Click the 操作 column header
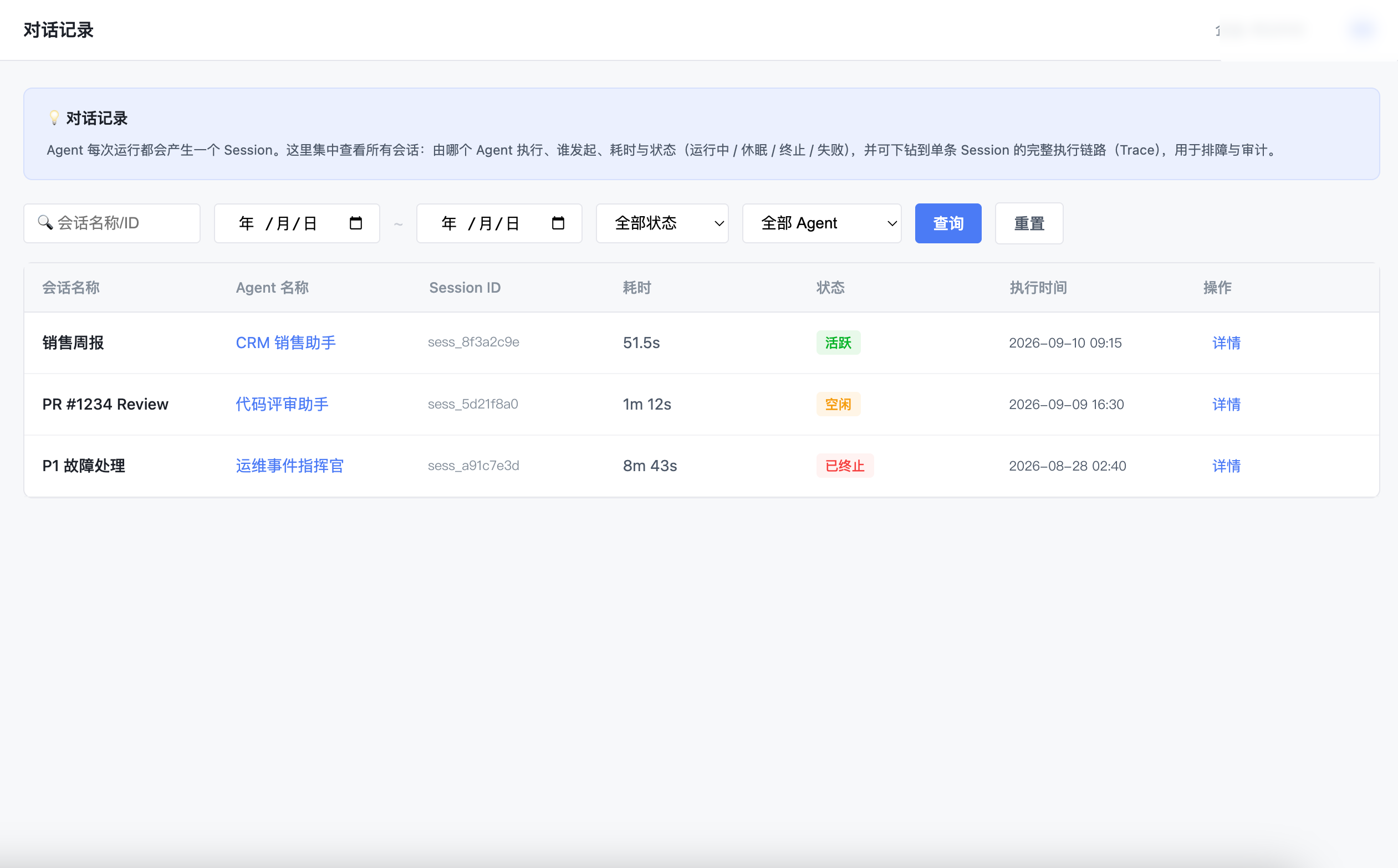Screen dimensions: 1398x868 click(1217, 288)
